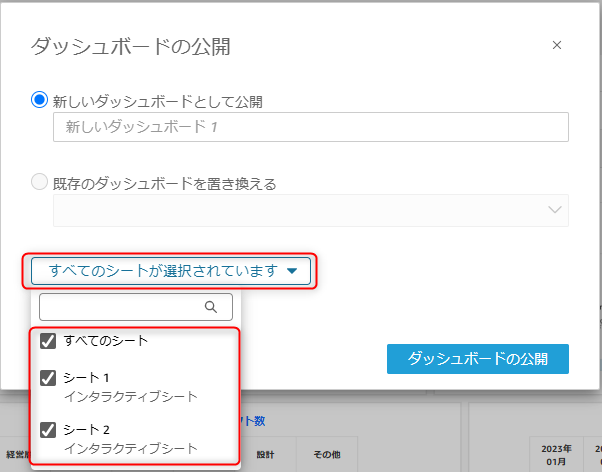
Task: Select the シート 2 インタラクティブシート entry
Action: coord(130,439)
